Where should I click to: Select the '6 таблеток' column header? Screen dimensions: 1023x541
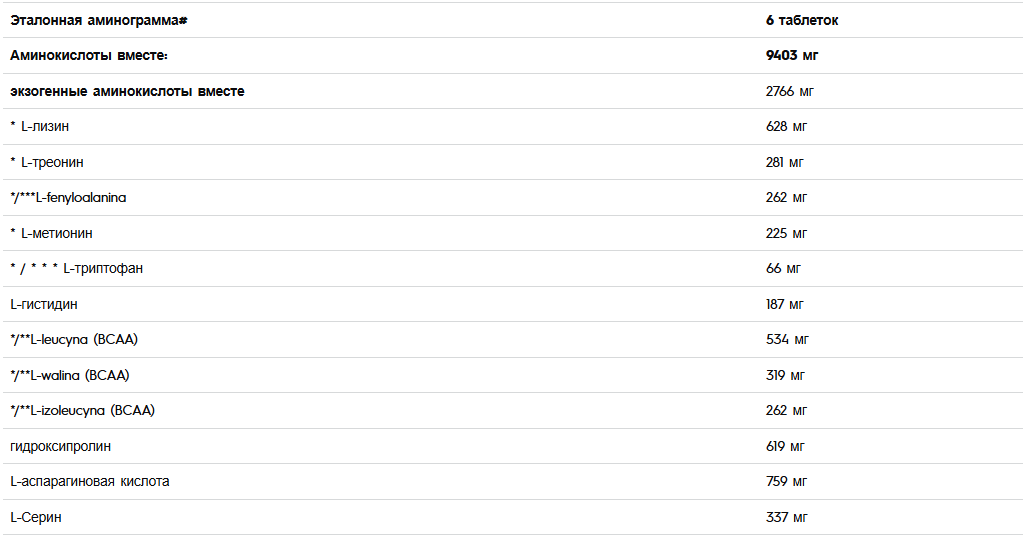pyautogui.click(x=802, y=20)
